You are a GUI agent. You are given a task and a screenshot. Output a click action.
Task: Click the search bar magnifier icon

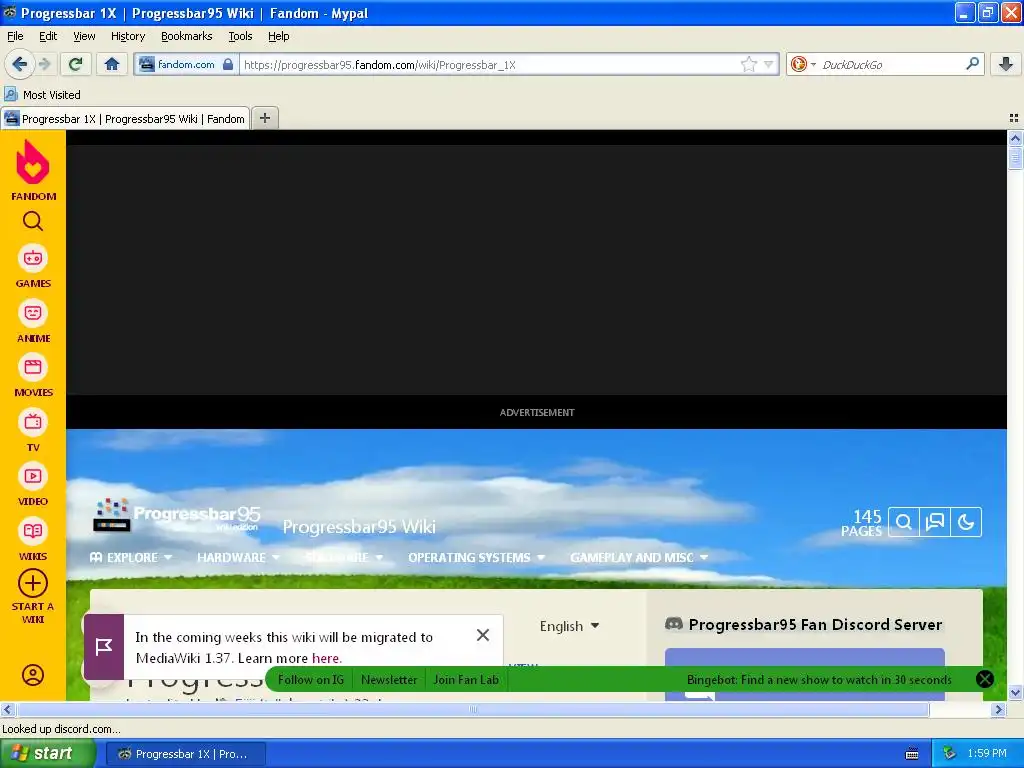tap(972, 64)
